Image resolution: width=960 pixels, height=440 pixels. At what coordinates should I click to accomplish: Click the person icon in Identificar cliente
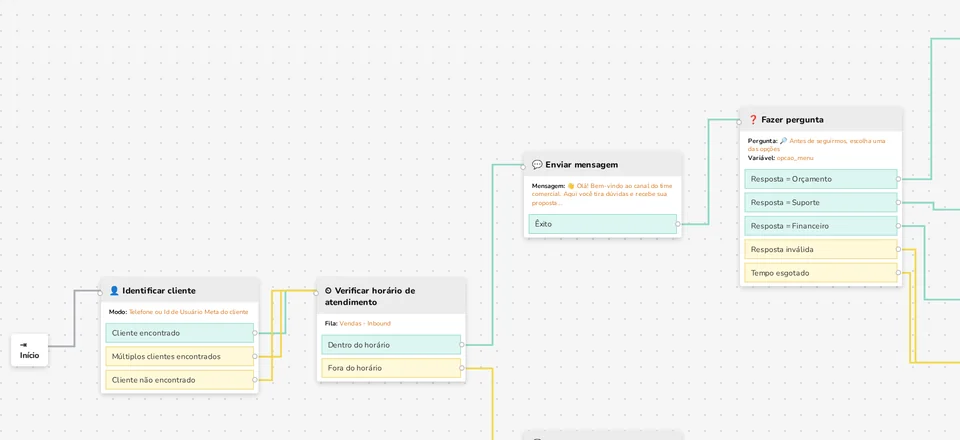(114, 291)
